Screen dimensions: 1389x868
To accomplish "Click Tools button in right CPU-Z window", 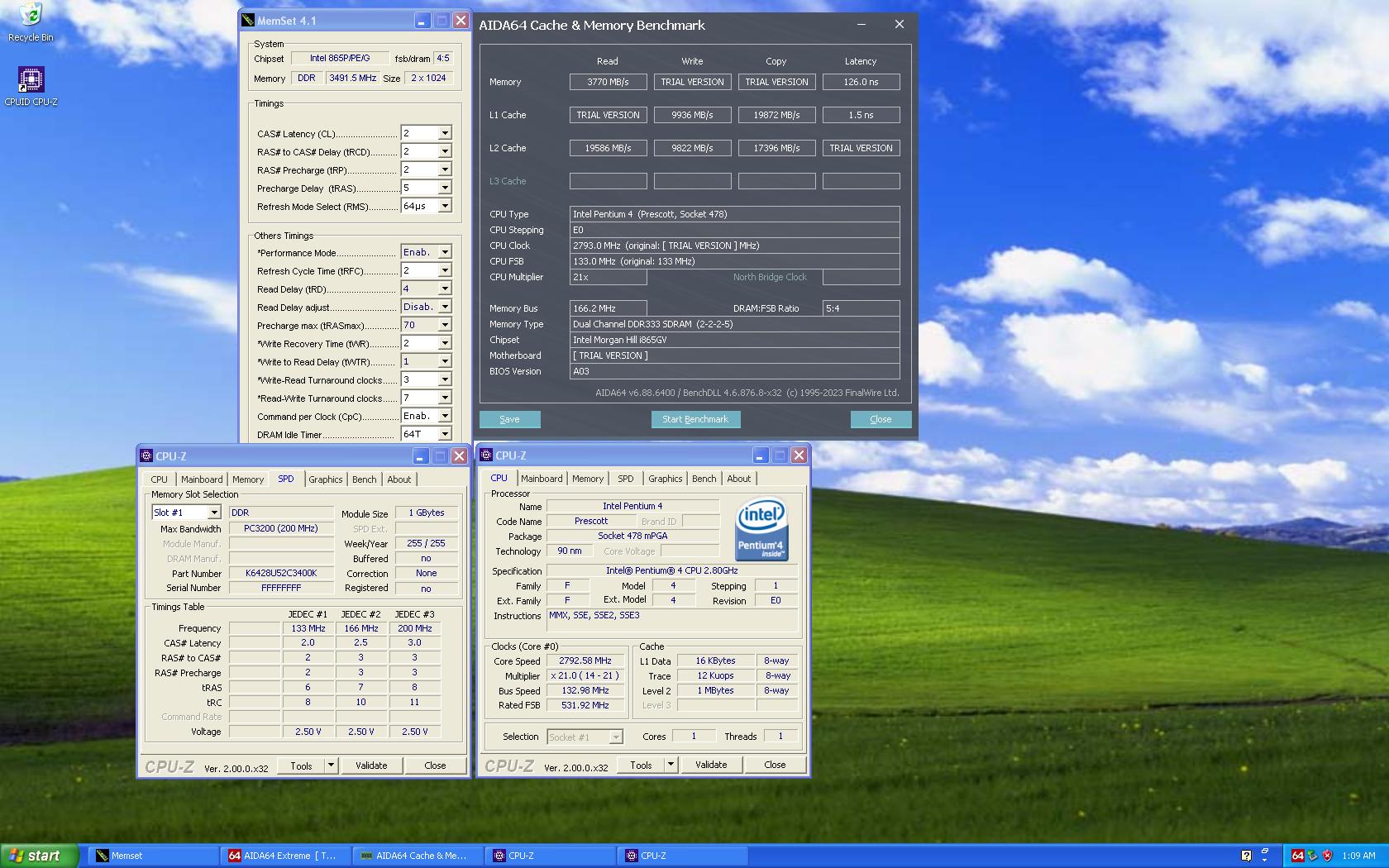I will point(641,765).
